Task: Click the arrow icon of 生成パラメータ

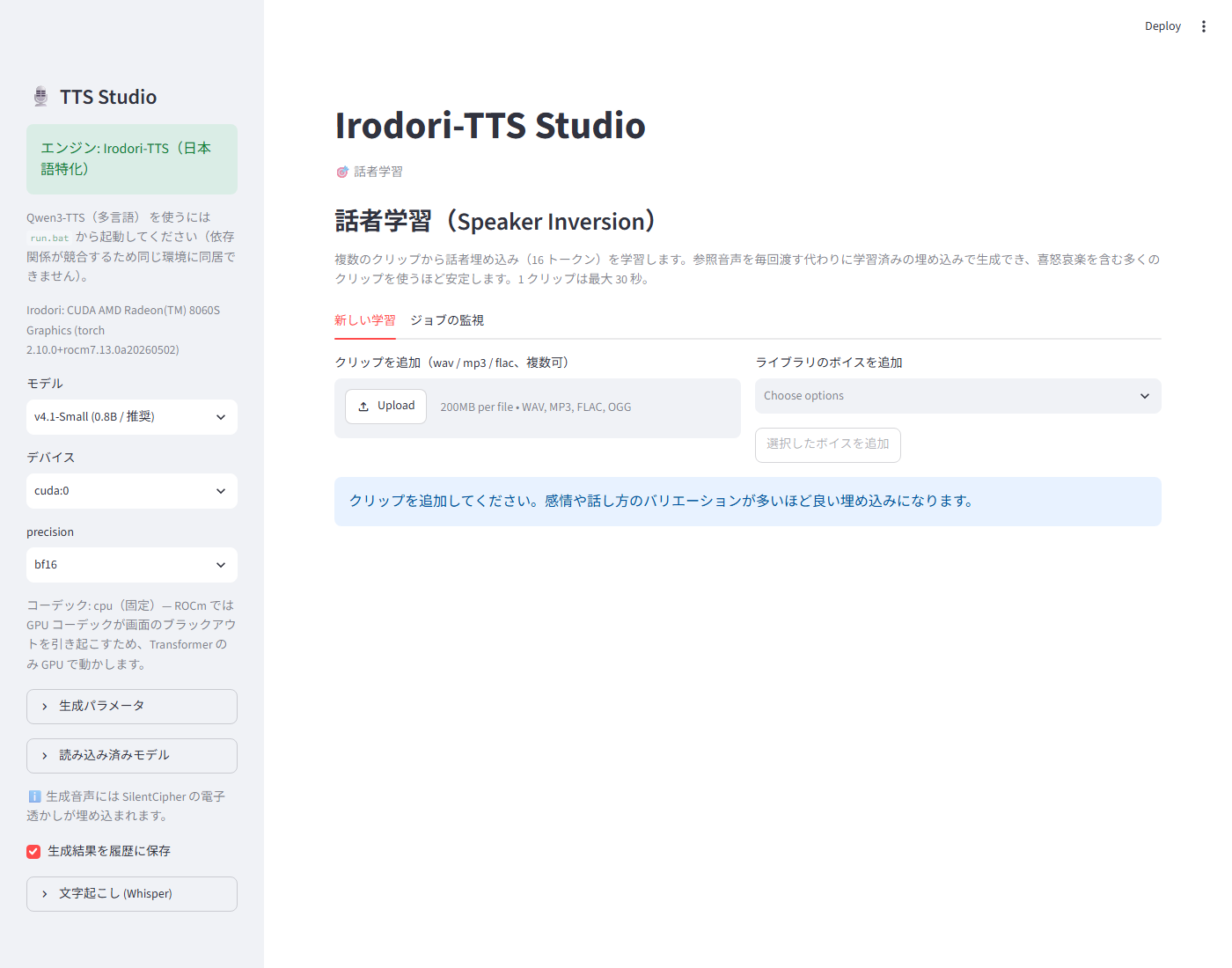Action: (x=45, y=707)
